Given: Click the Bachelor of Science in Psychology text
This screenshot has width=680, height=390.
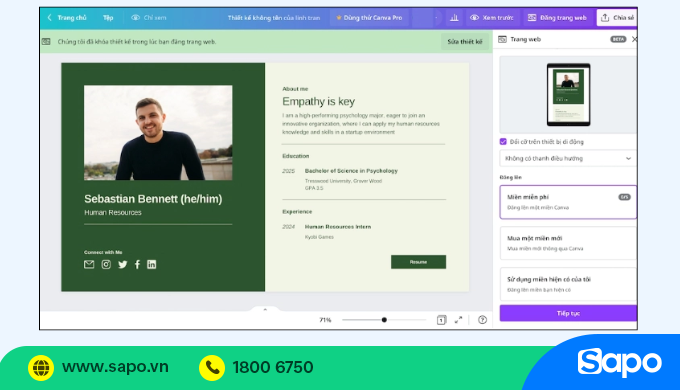Looking at the screenshot, I should tap(351, 171).
